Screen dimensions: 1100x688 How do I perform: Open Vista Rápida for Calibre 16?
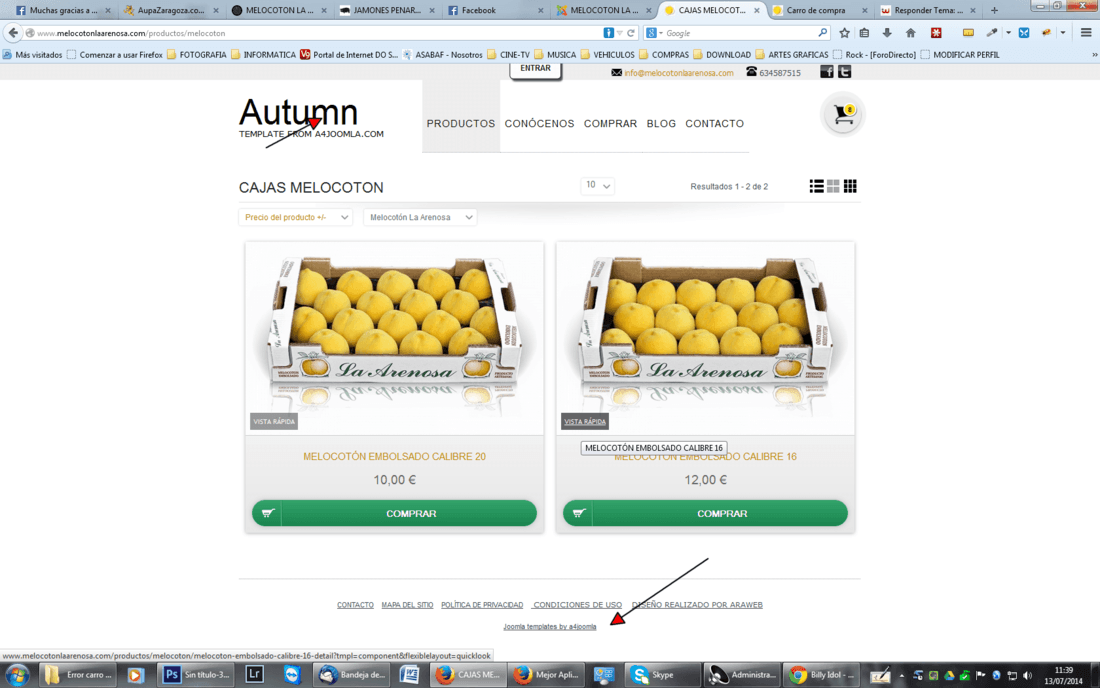coord(584,421)
